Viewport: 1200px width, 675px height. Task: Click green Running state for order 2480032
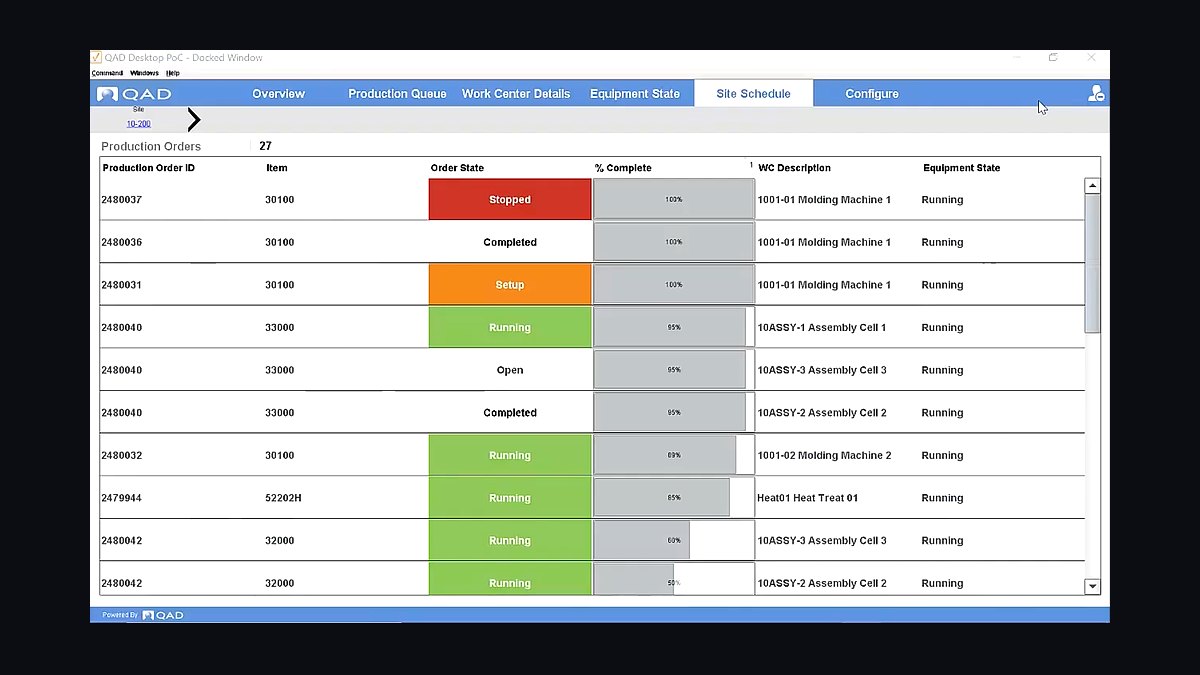(x=510, y=456)
